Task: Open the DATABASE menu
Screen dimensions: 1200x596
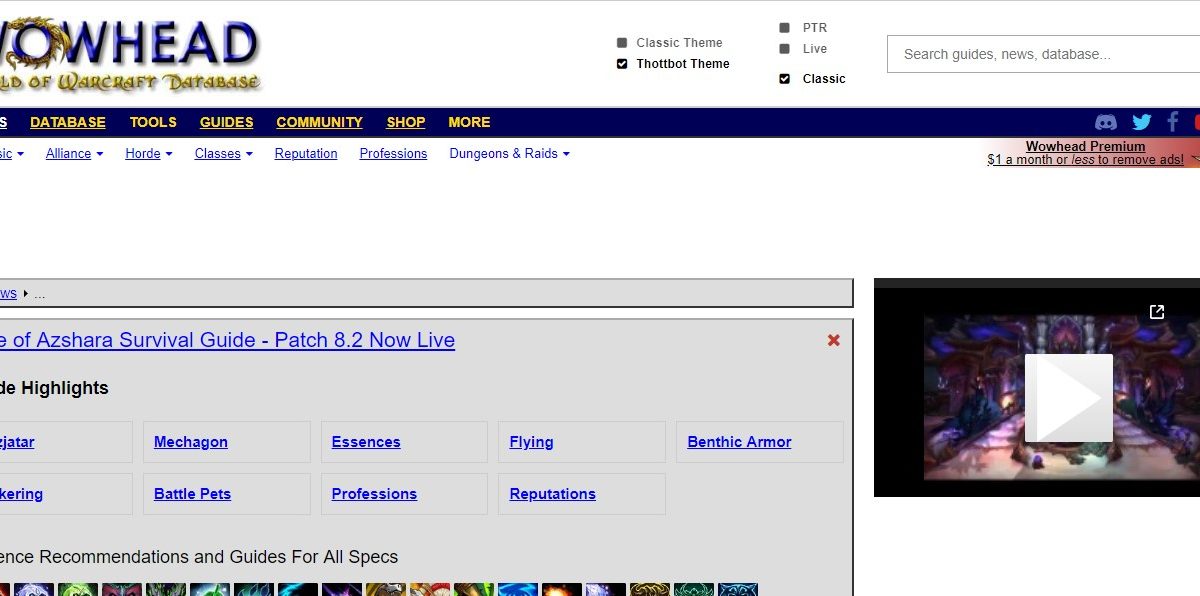Action: [x=68, y=122]
